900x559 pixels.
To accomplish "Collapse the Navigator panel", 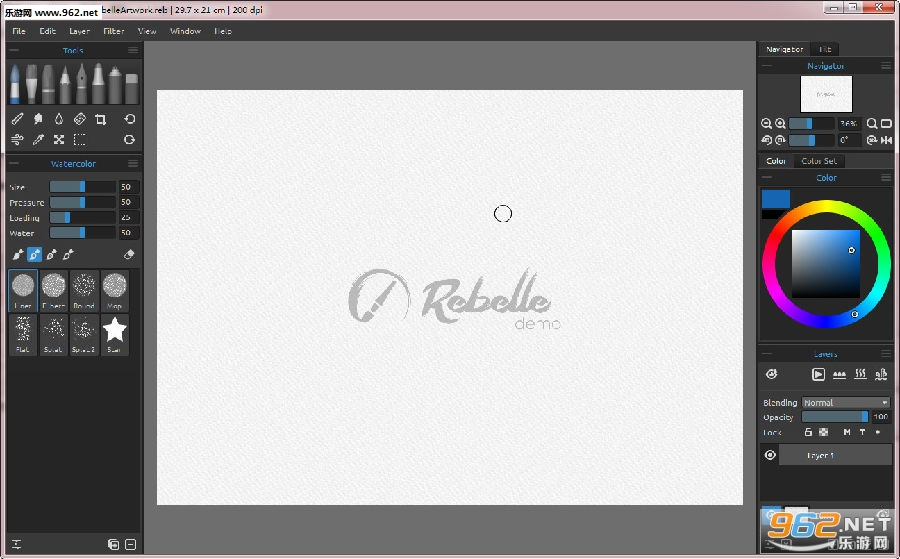I will (767, 66).
